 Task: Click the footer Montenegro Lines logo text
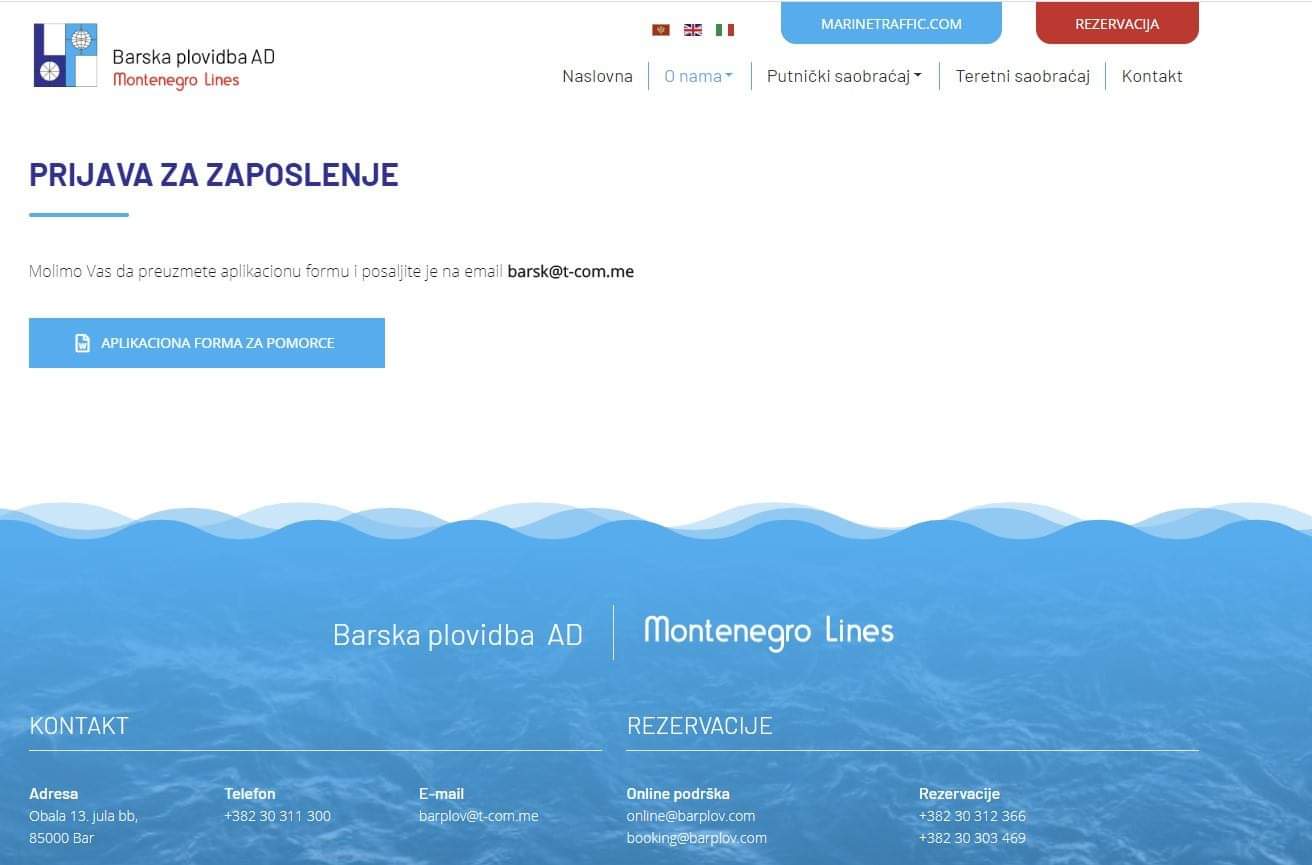[768, 632]
